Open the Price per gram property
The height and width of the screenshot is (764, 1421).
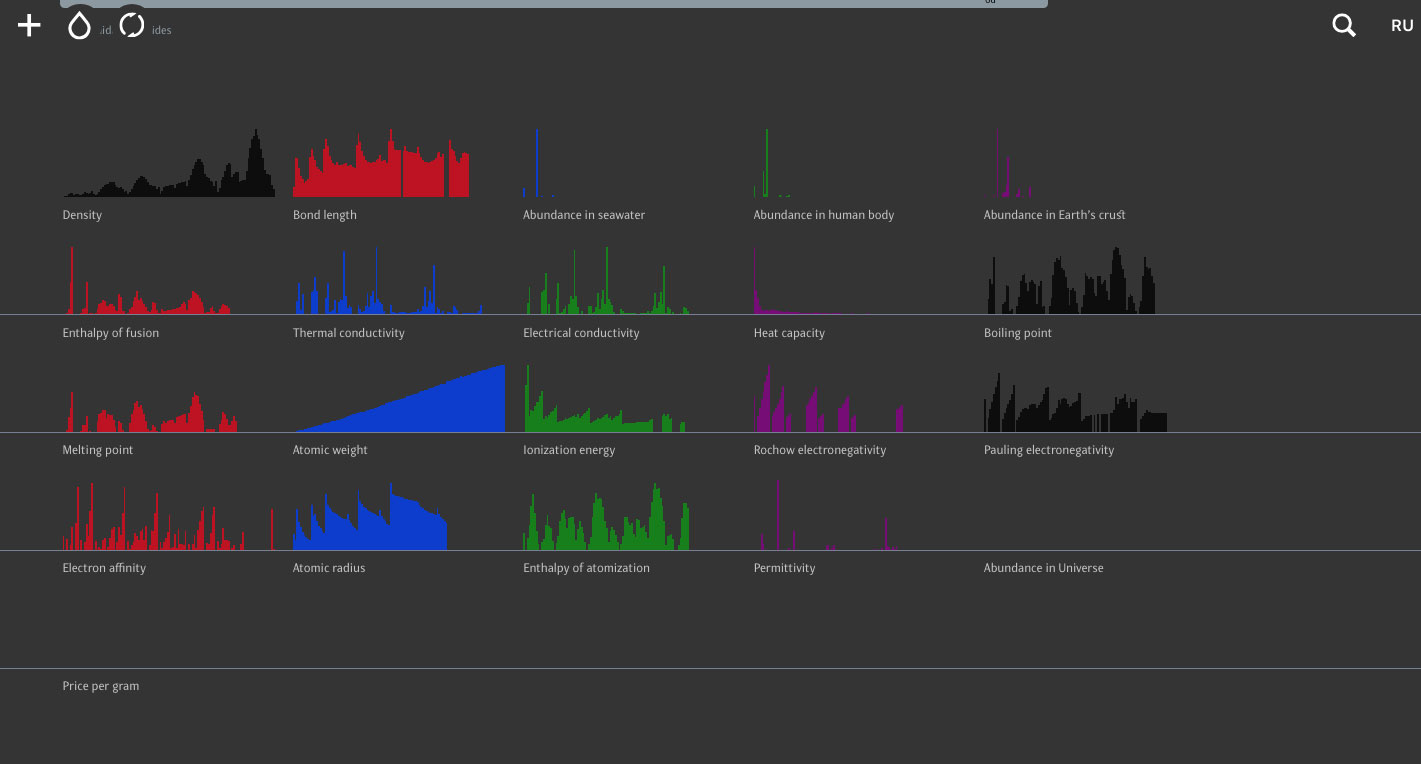click(101, 686)
